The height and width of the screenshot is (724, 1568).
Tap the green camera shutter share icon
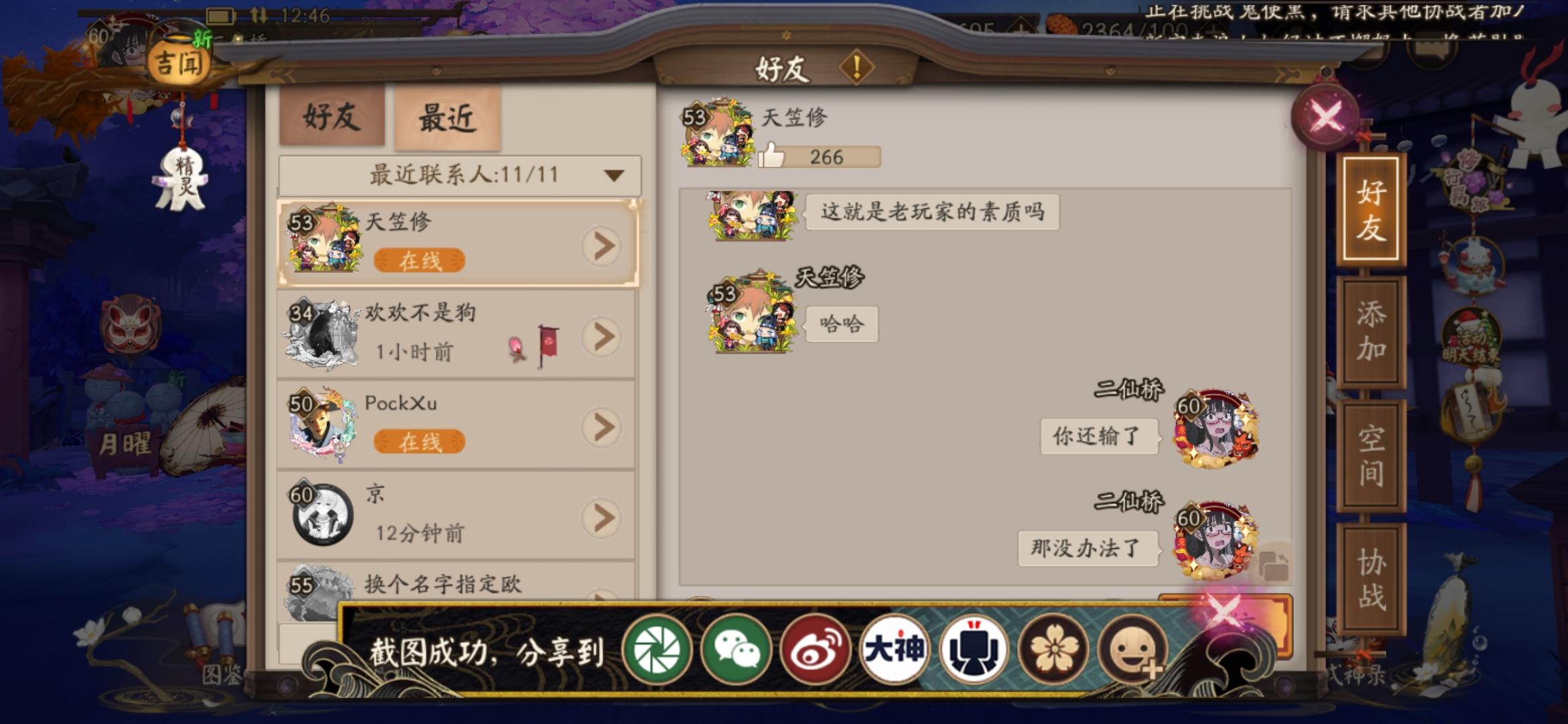click(657, 648)
